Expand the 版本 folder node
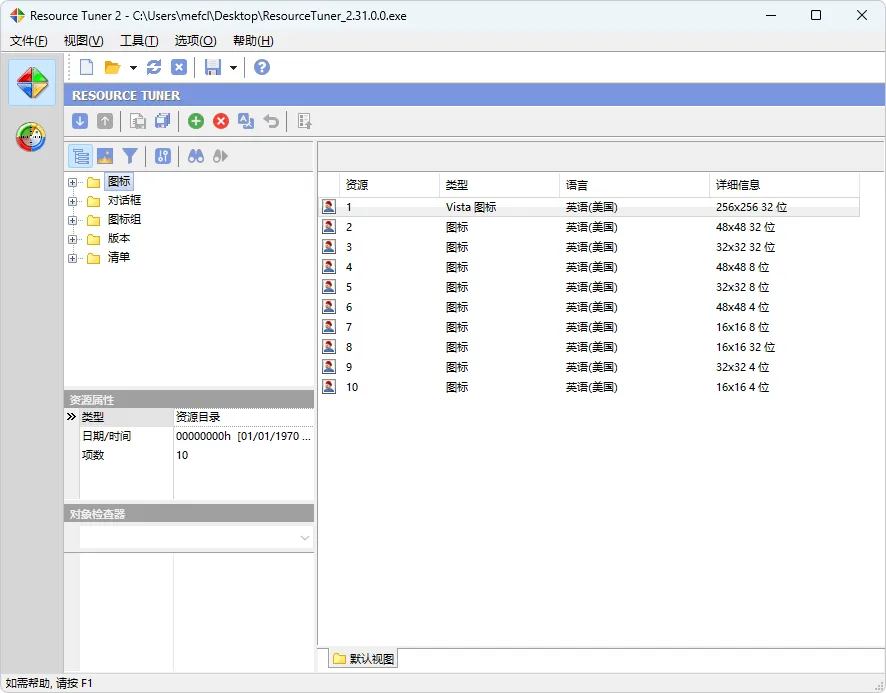 (72, 240)
